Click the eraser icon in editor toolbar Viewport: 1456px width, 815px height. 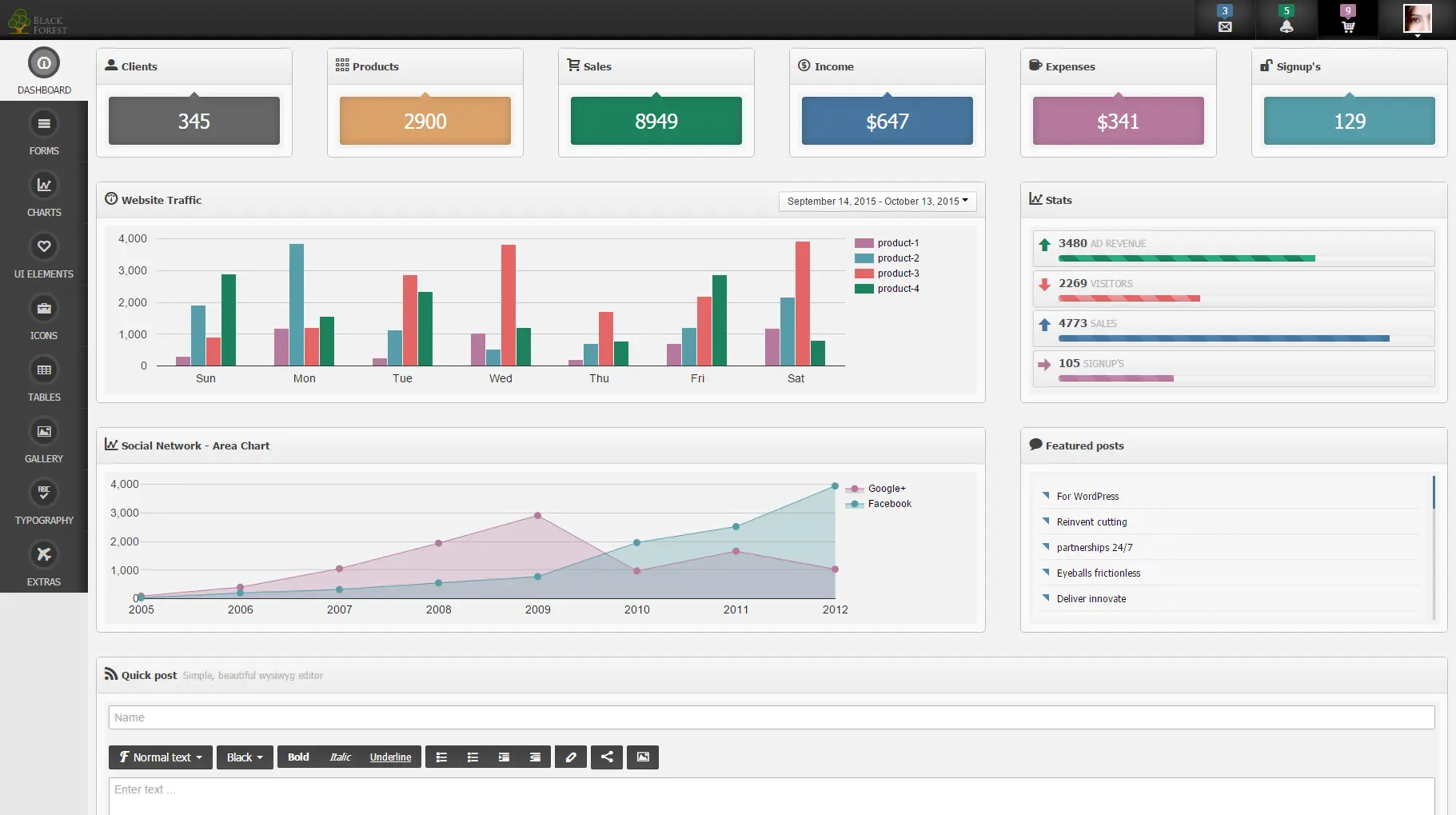click(571, 757)
